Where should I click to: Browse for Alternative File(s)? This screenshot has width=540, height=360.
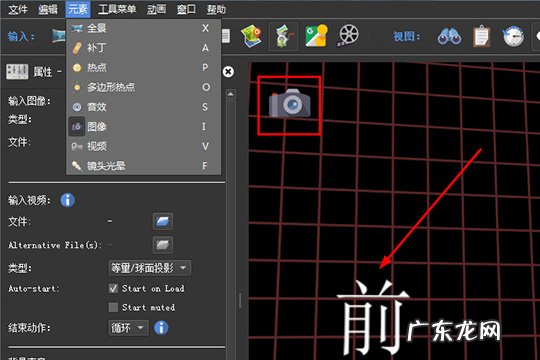[163, 245]
